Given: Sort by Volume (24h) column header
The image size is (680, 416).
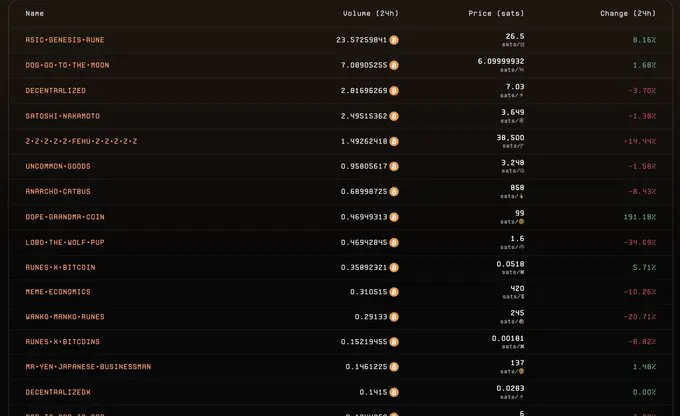Looking at the screenshot, I should (370, 13).
